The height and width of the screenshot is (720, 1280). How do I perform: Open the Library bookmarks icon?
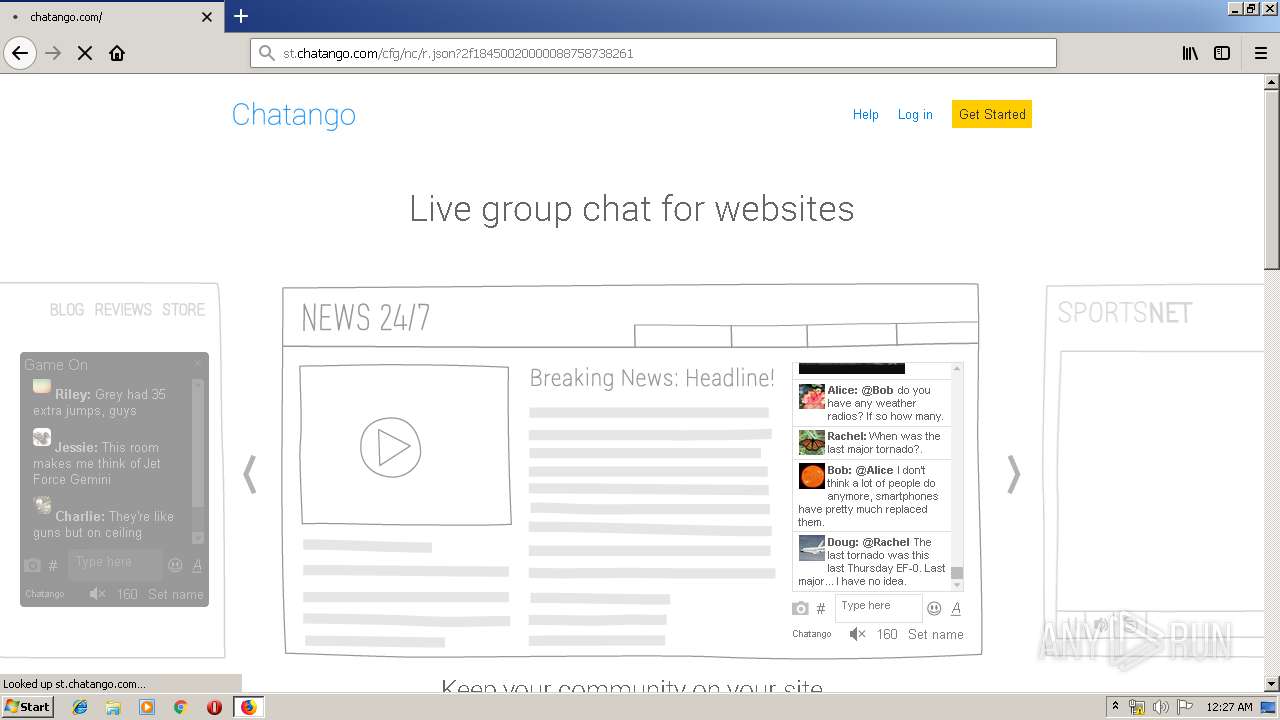click(1190, 53)
